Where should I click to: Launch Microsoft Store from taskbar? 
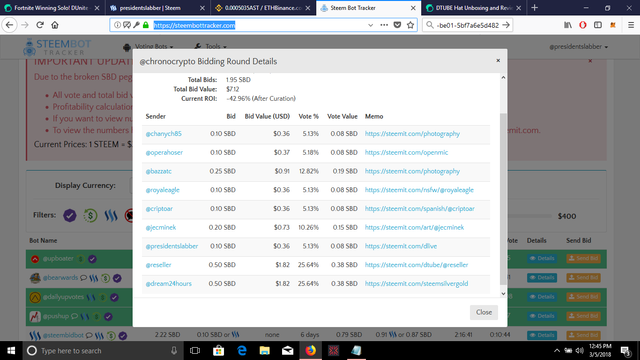(218, 351)
